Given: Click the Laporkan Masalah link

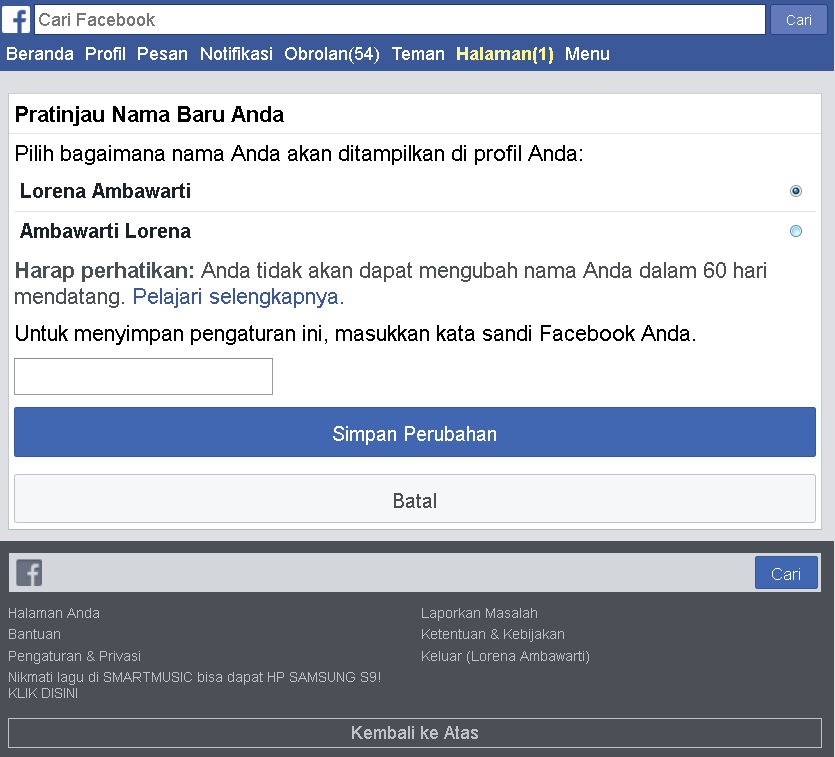Looking at the screenshot, I should (x=479, y=613).
